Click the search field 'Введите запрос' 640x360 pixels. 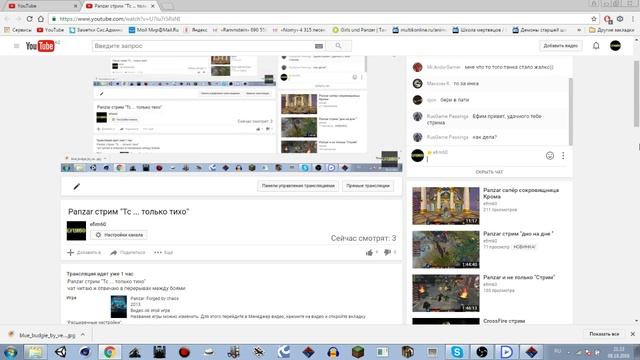203,46
